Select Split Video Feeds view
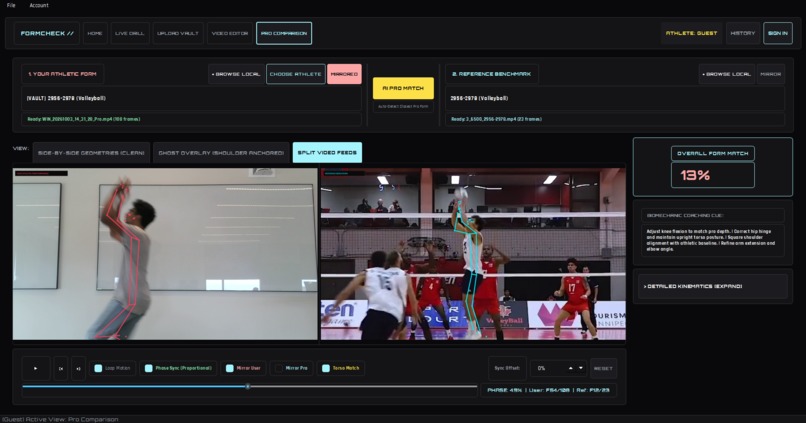806x423 pixels. (327, 153)
